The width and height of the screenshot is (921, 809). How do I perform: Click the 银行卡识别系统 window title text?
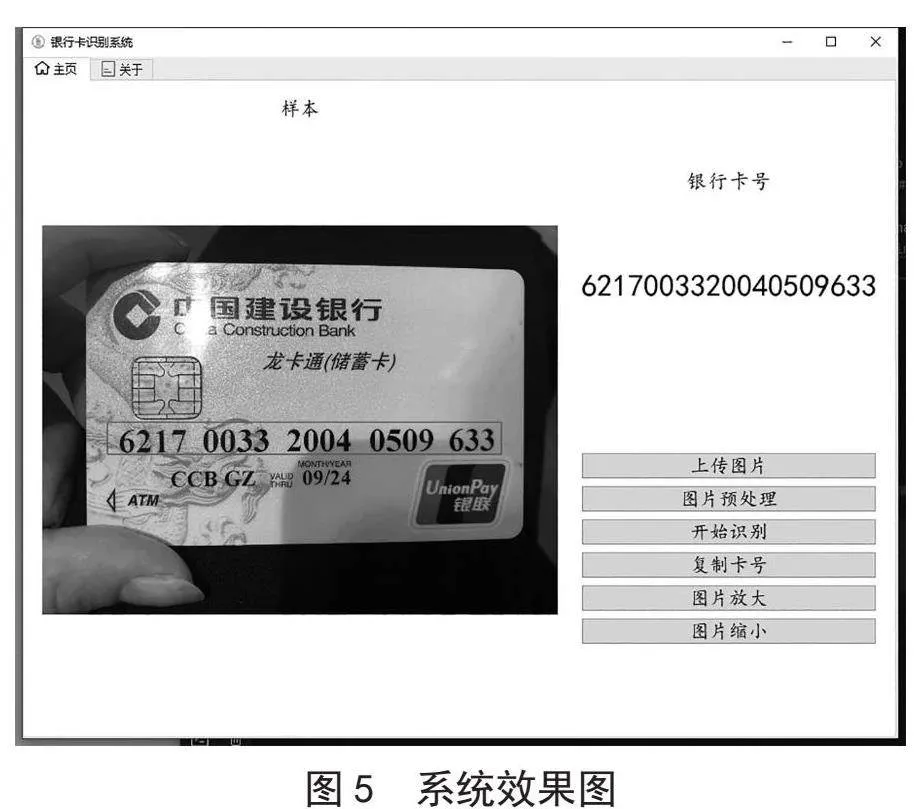(92, 42)
